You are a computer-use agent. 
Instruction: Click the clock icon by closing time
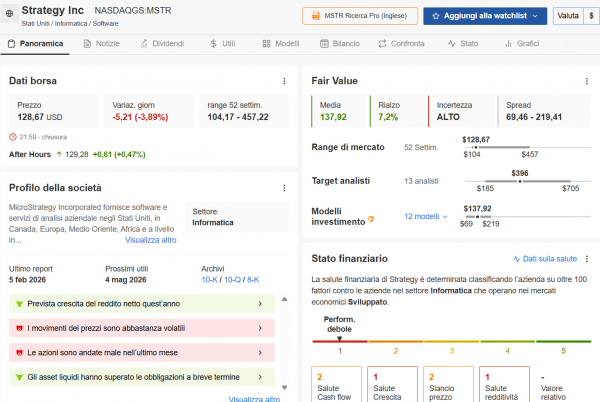(12, 137)
